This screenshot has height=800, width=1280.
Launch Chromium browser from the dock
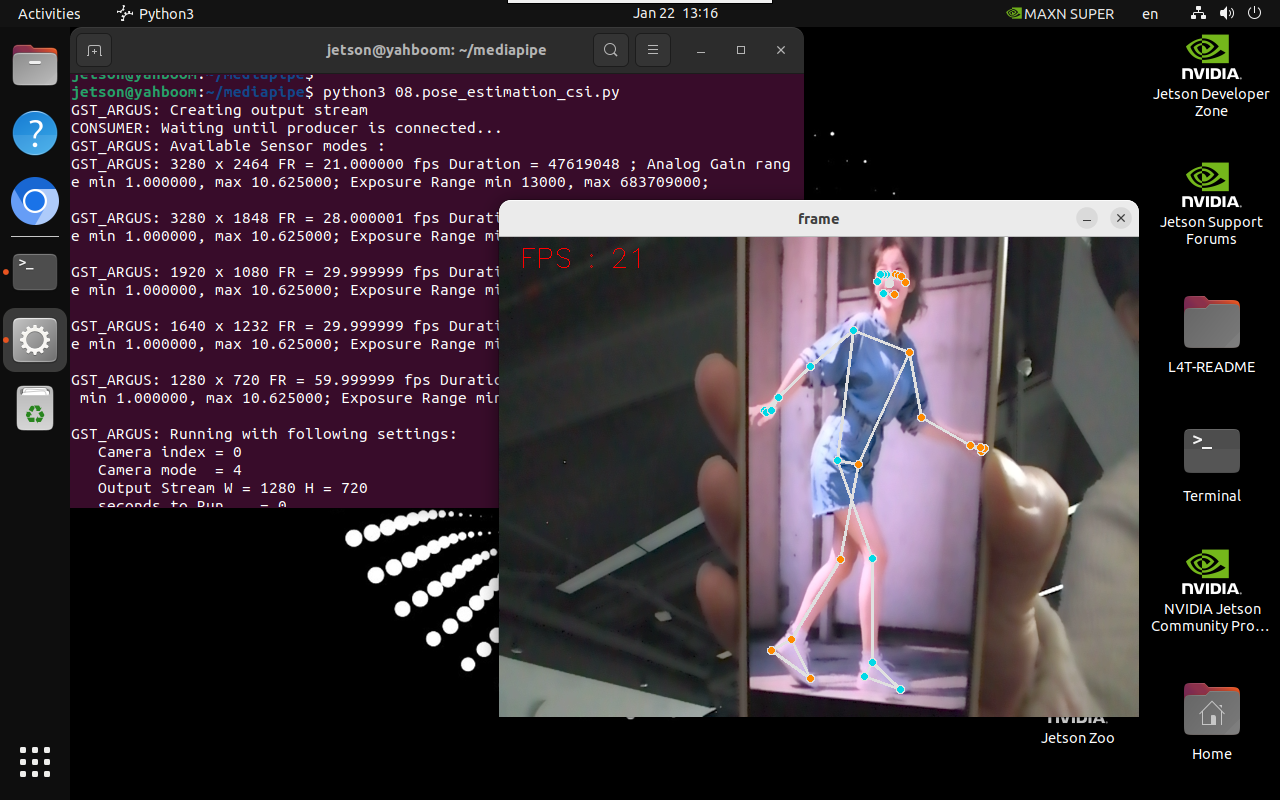pos(35,202)
